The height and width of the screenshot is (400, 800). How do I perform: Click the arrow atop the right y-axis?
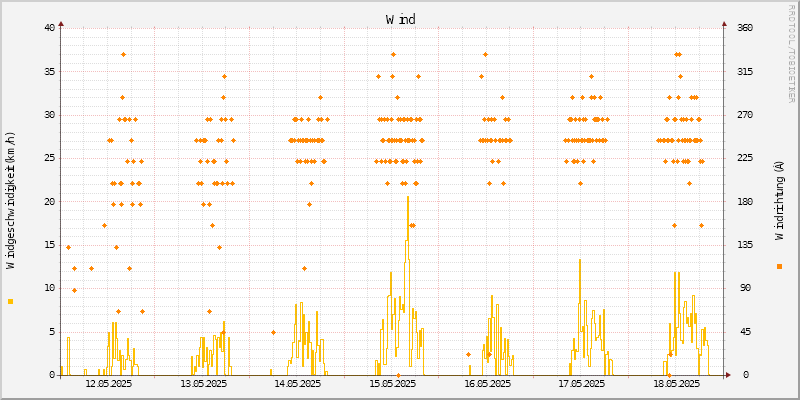point(724,22)
